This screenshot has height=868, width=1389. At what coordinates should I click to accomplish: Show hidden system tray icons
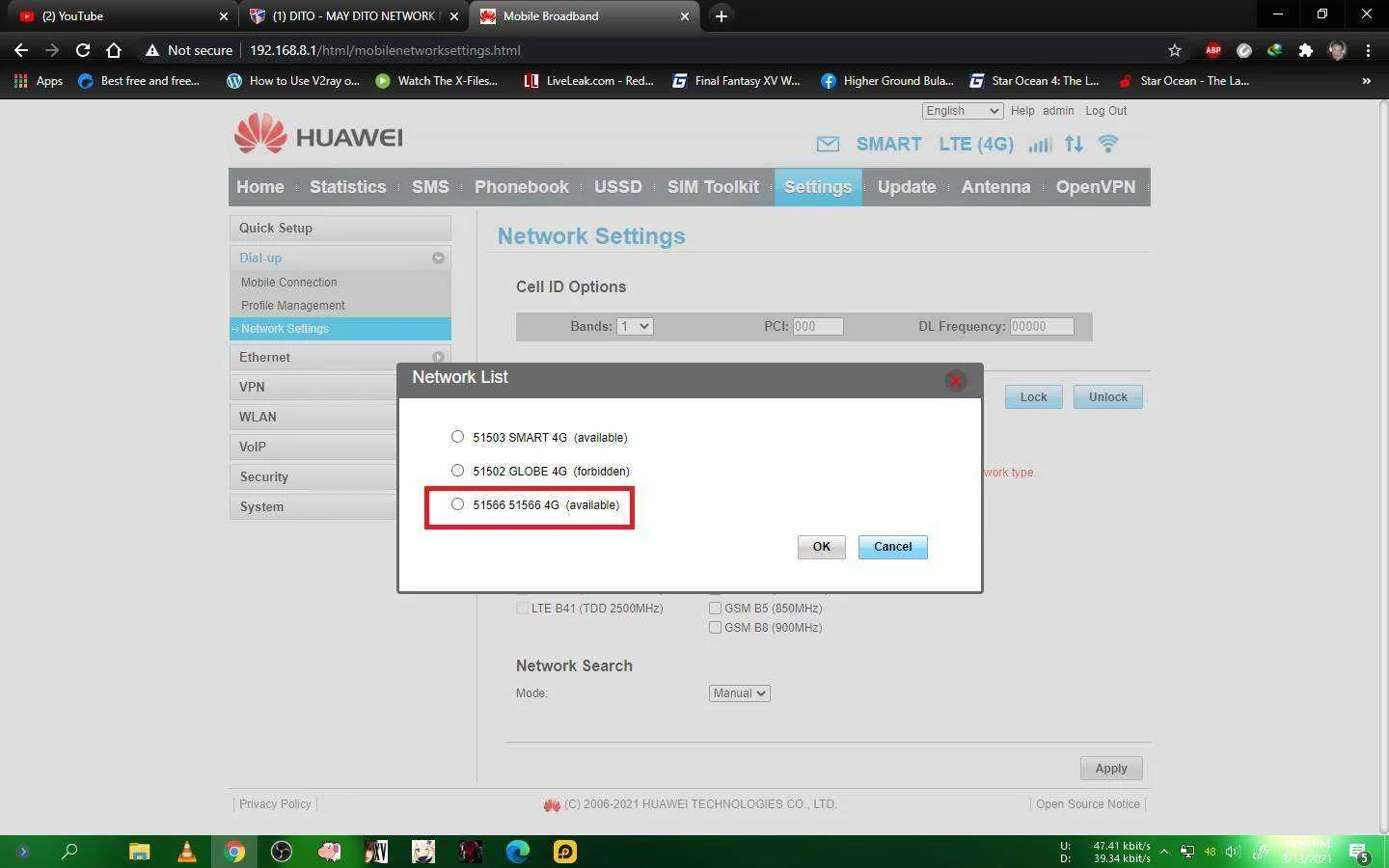coord(1164,852)
